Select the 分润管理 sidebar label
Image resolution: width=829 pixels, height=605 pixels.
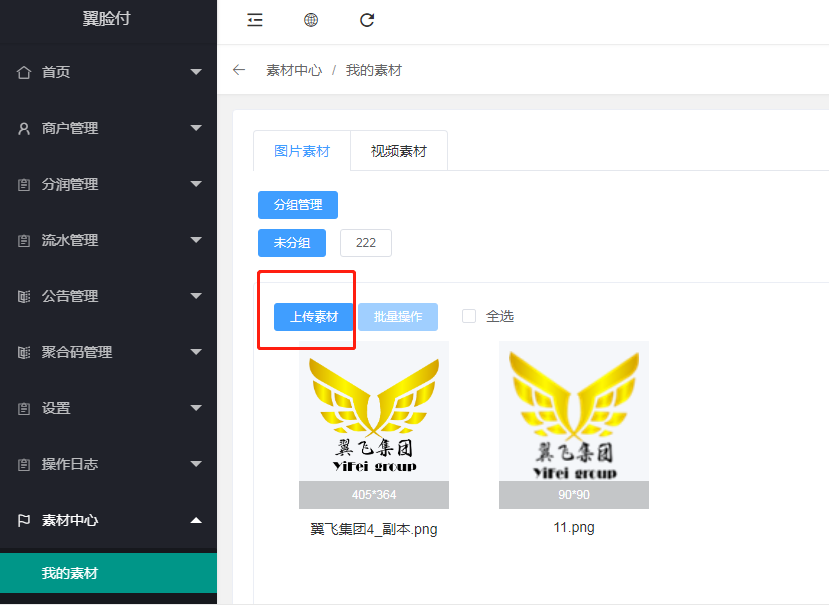70,184
